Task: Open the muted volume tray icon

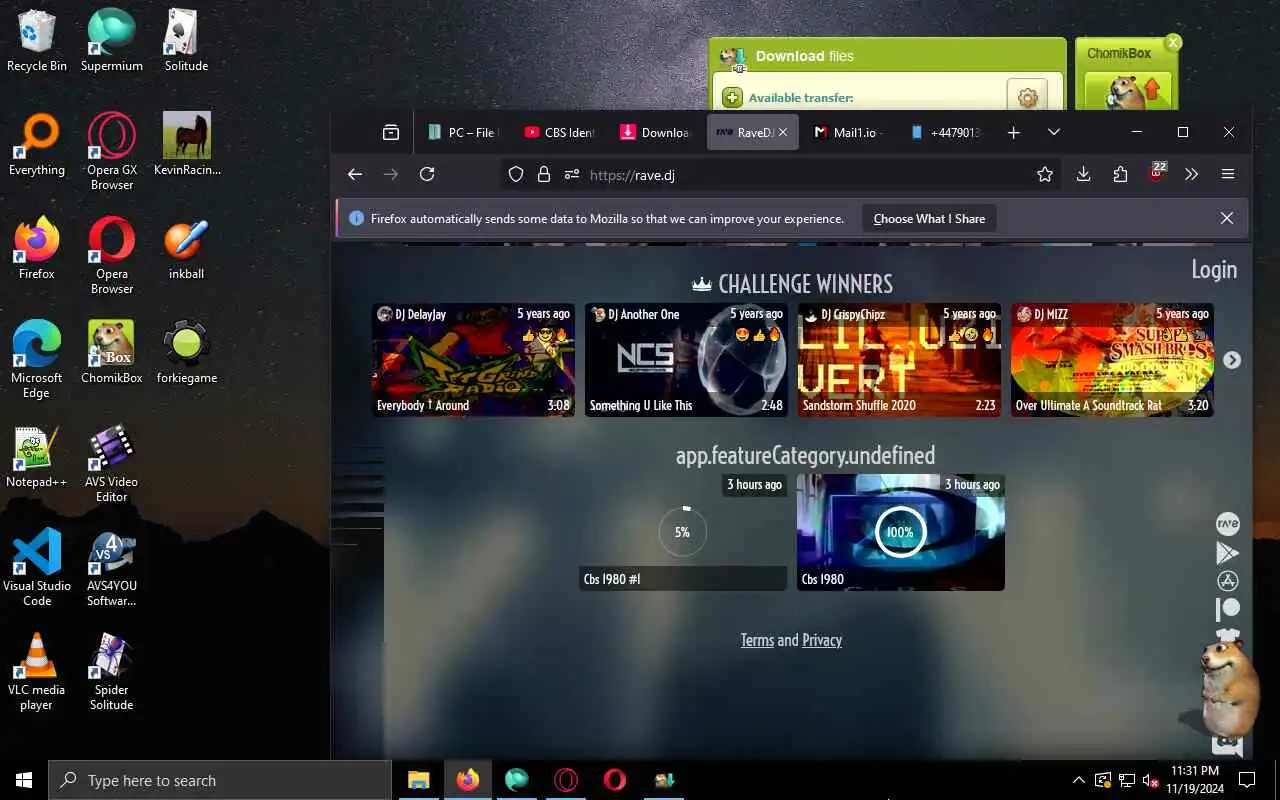Action: (x=1151, y=780)
